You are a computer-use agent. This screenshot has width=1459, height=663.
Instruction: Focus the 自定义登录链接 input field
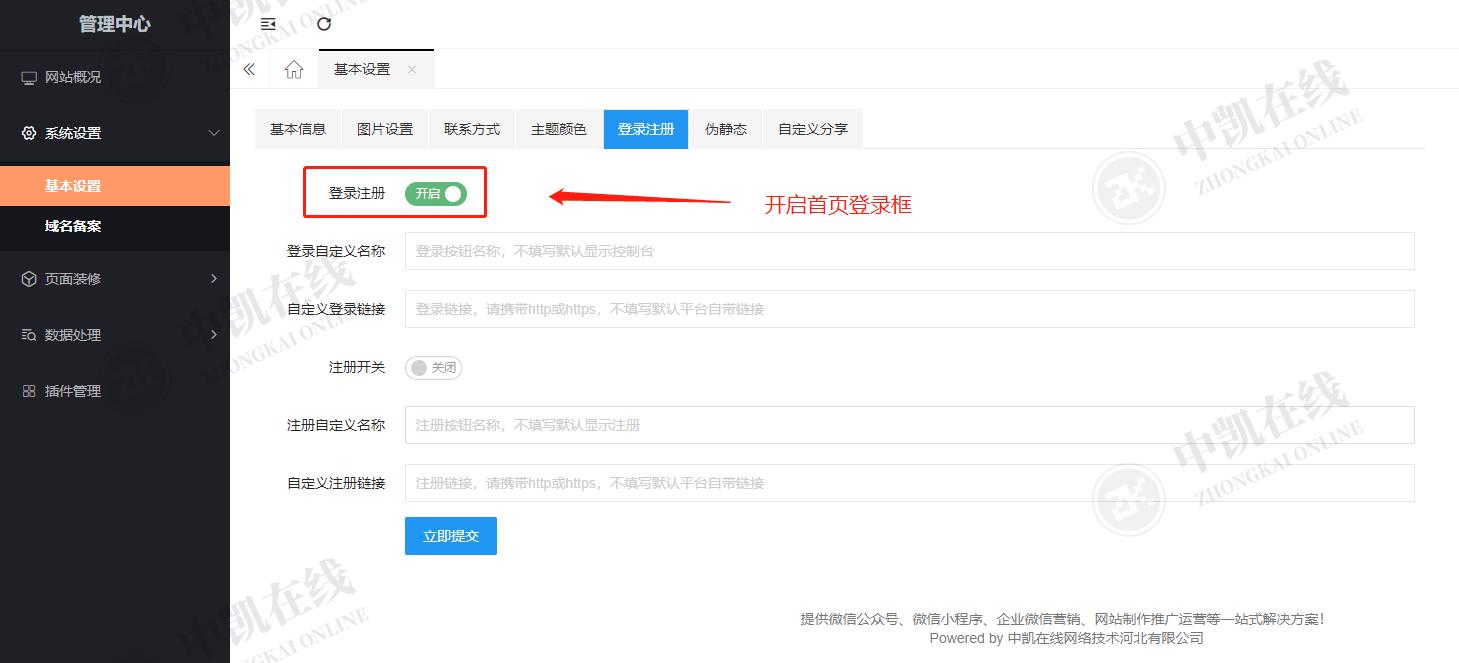tap(910, 309)
